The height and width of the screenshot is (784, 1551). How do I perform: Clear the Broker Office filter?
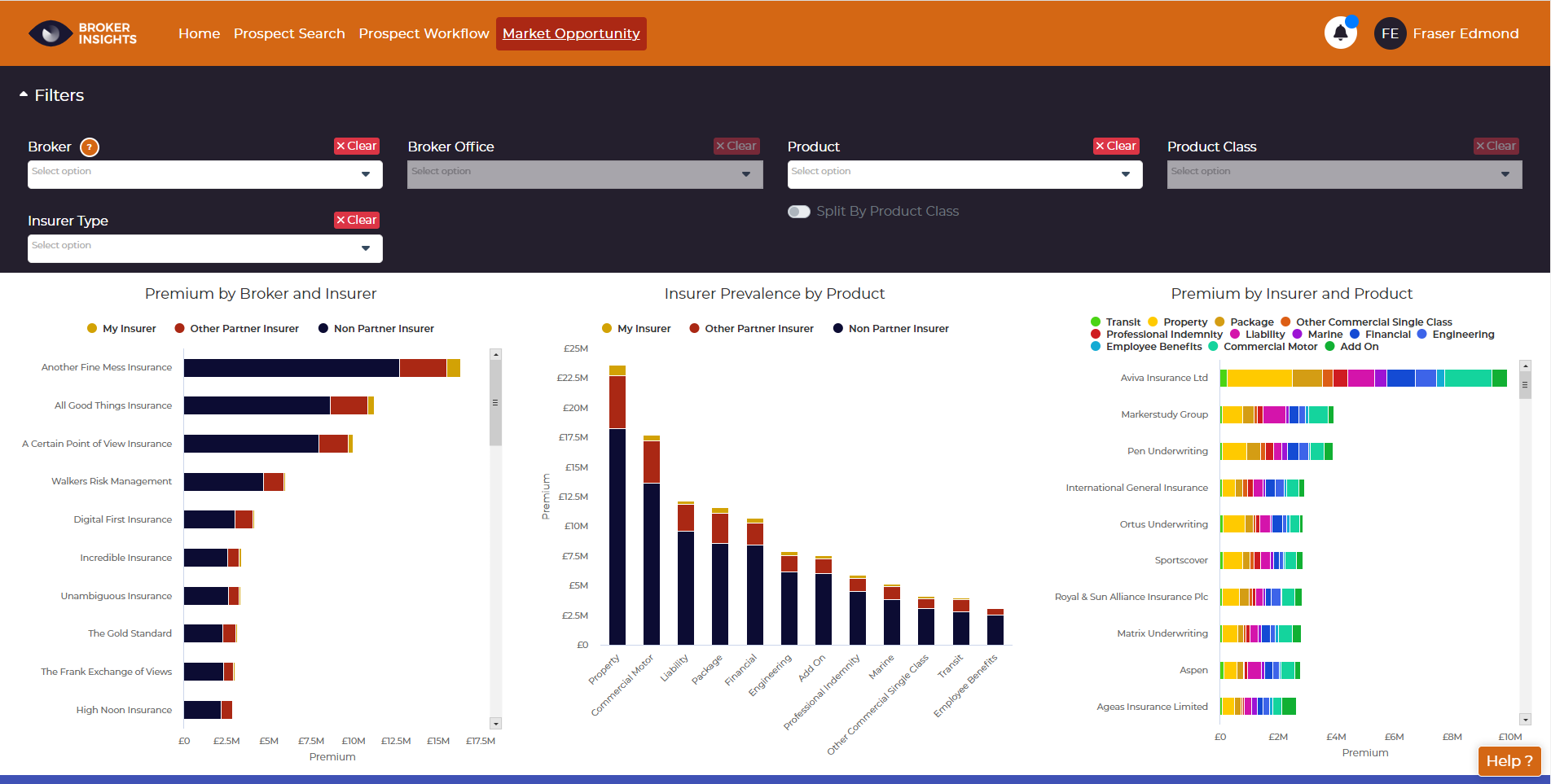[736, 146]
